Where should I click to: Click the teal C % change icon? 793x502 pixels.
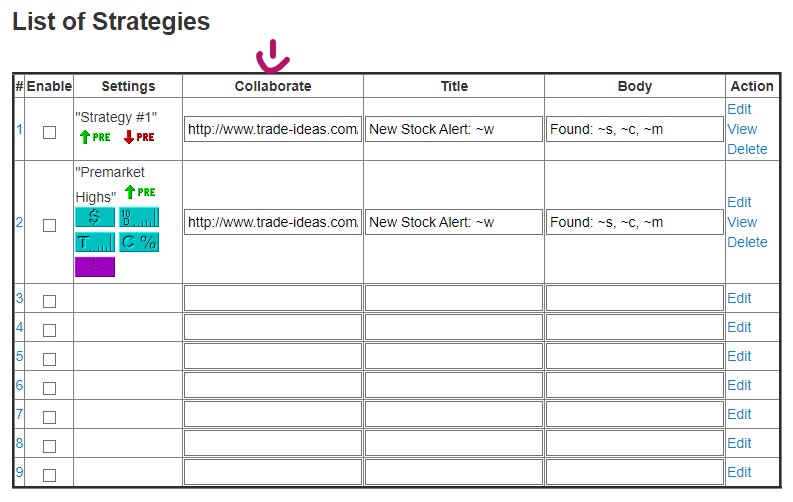pyautogui.click(x=139, y=242)
